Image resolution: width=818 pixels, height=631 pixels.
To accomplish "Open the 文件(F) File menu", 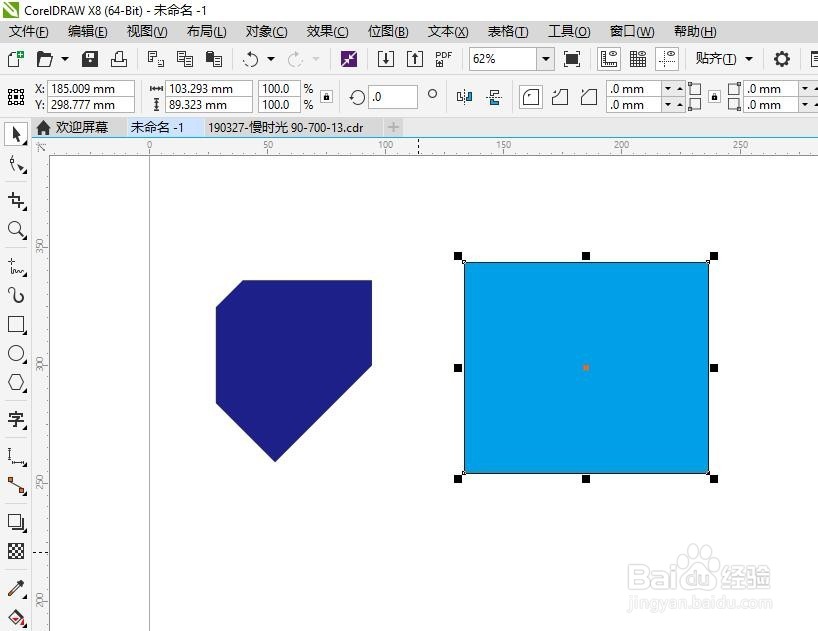I will 29,32.
